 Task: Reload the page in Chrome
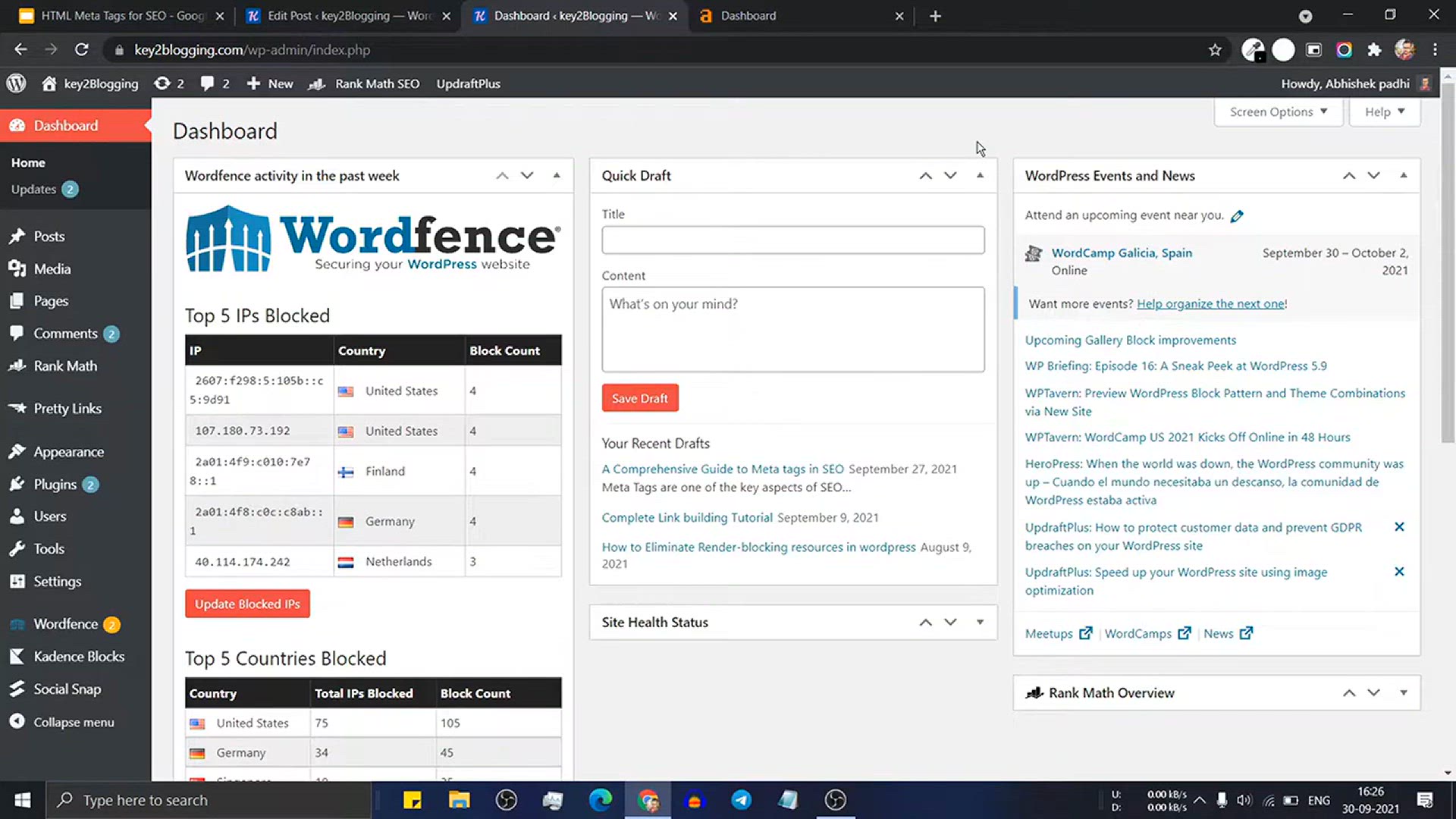tap(82, 50)
